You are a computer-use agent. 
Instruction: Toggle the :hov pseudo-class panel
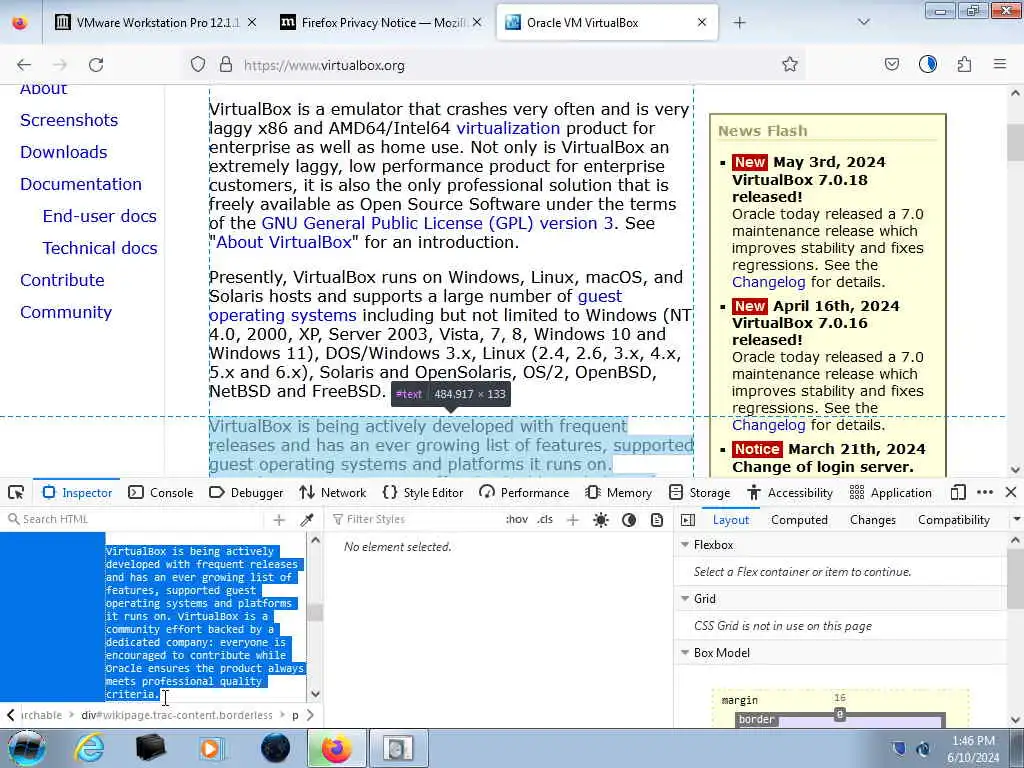pyautogui.click(x=517, y=519)
